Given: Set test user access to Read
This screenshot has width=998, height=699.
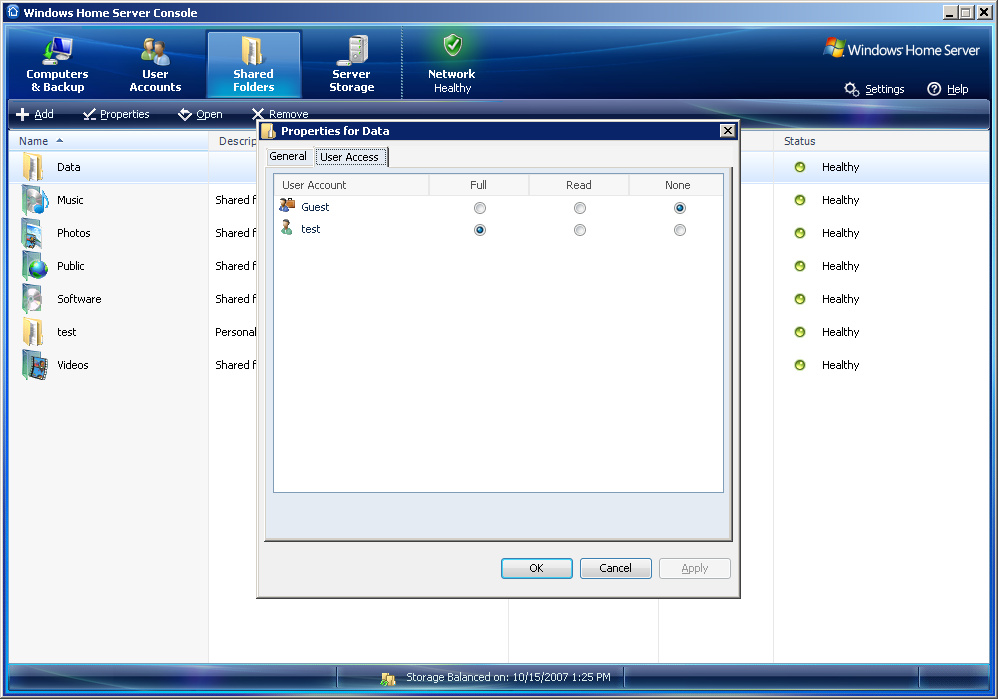Looking at the screenshot, I should pyautogui.click(x=580, y=230).
